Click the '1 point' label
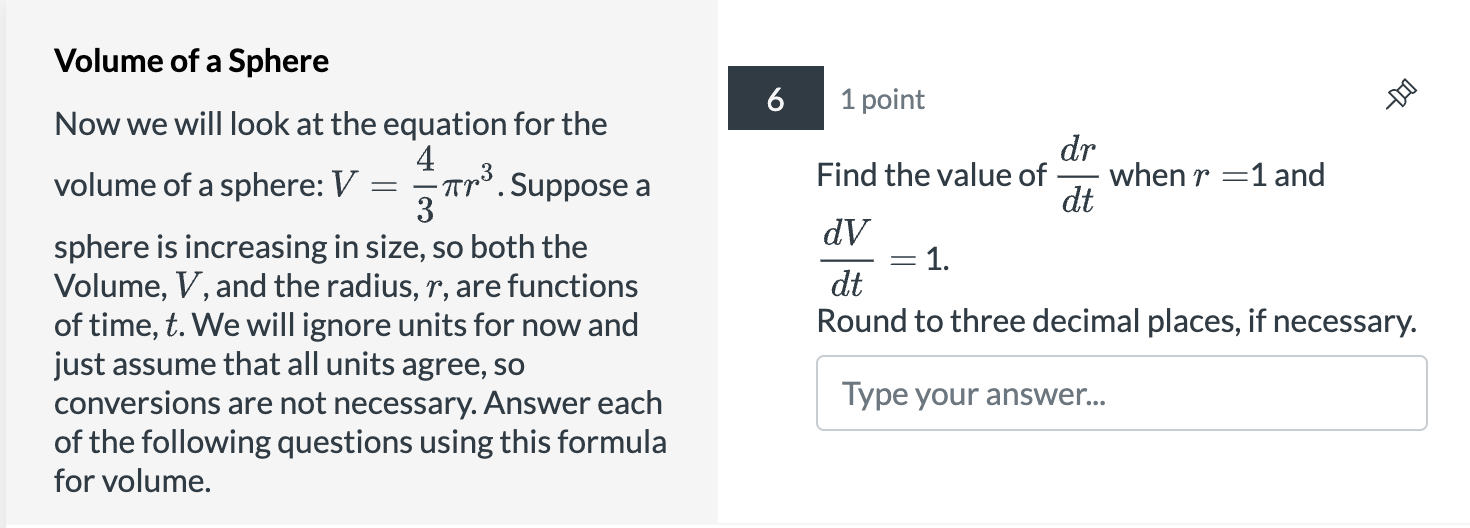 tap(883, 99)
